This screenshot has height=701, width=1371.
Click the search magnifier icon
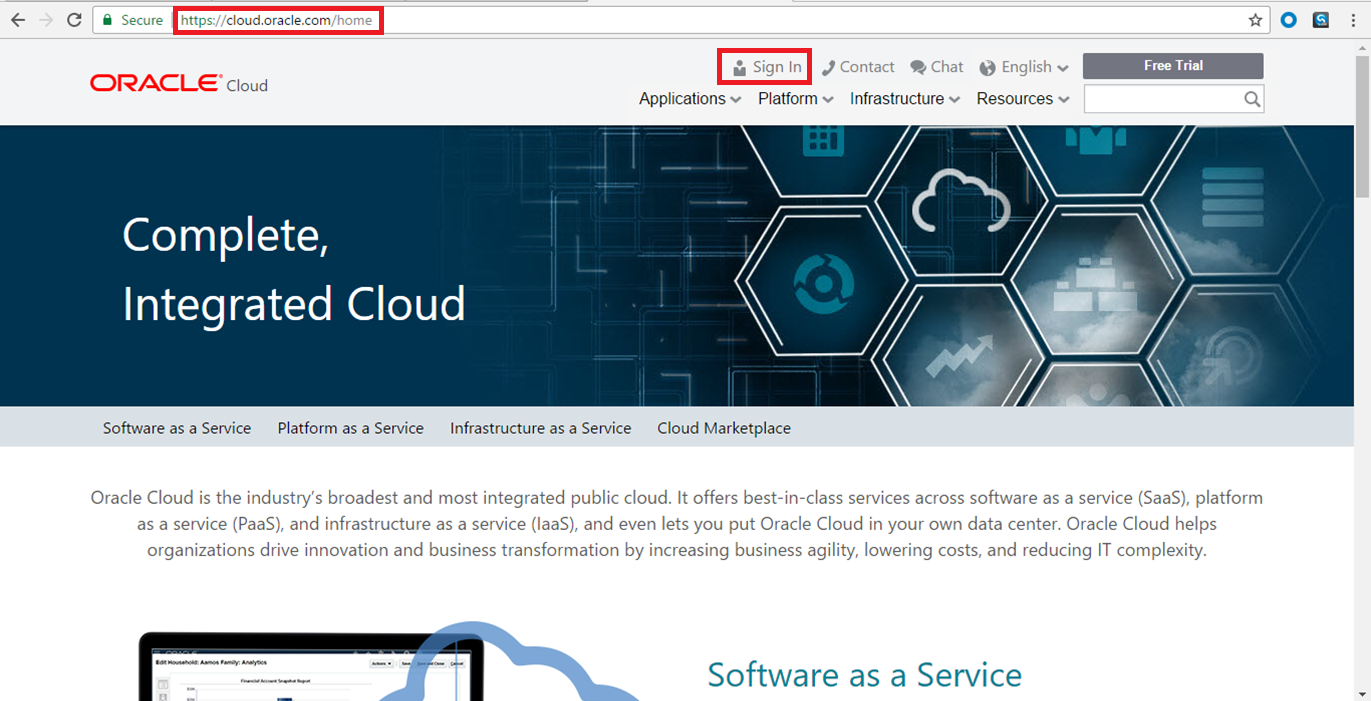(1252, 99)
